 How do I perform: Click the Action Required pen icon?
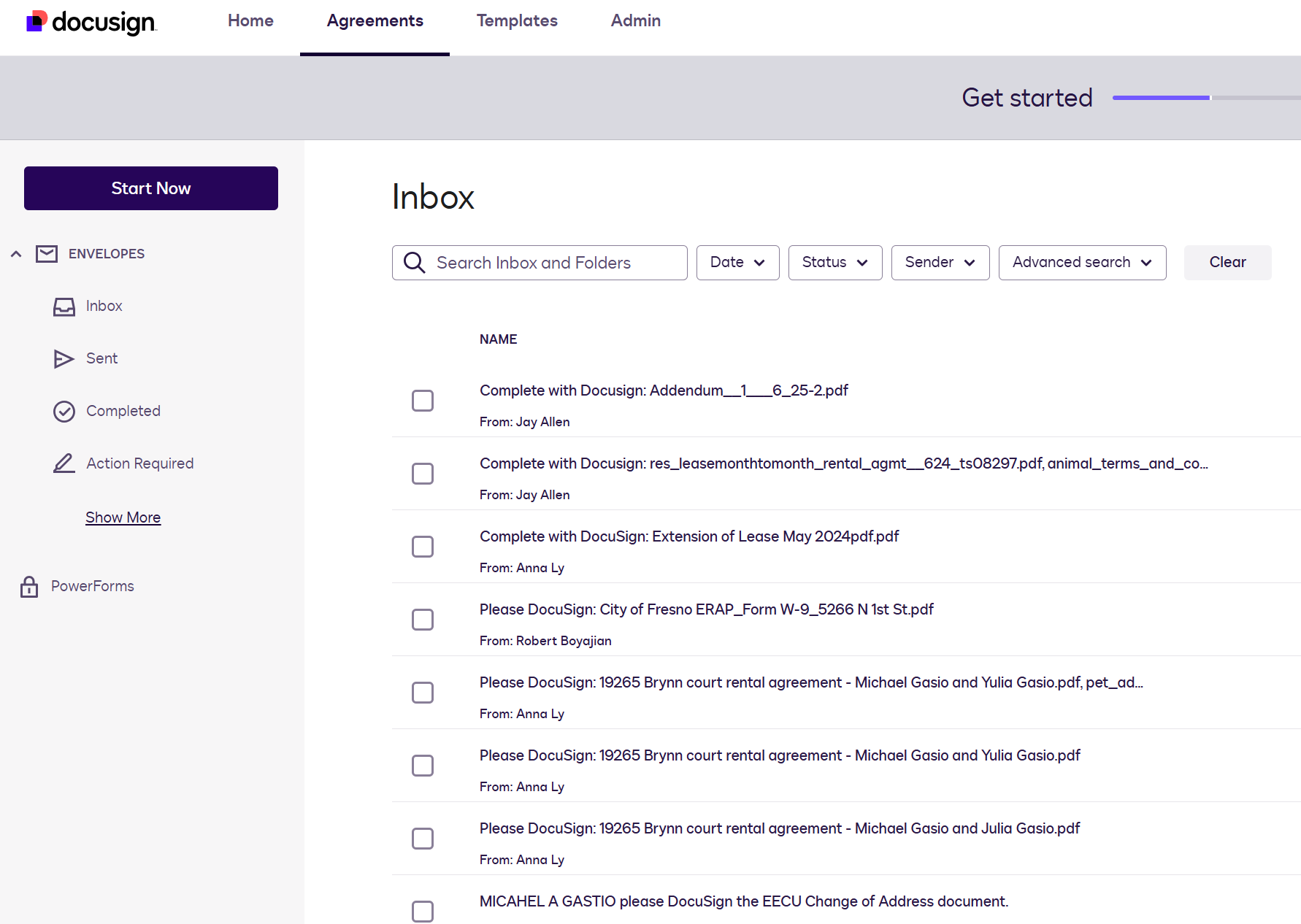(64, 463)
